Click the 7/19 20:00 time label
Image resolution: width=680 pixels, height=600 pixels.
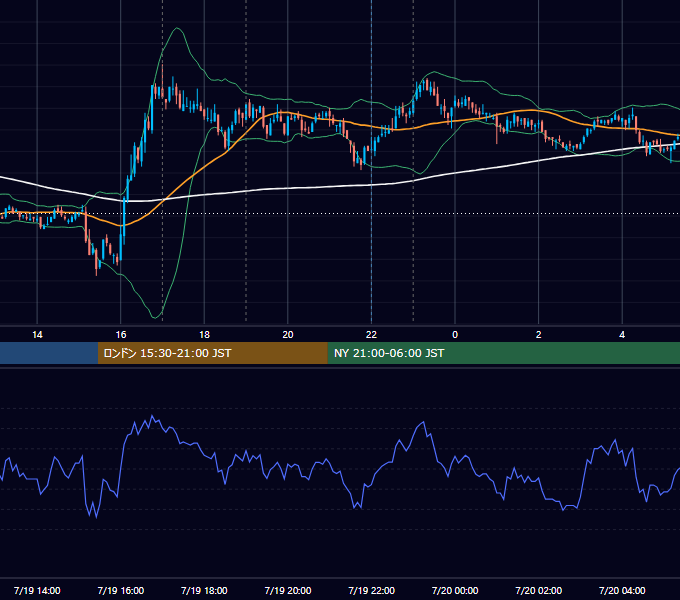[288, 590]
